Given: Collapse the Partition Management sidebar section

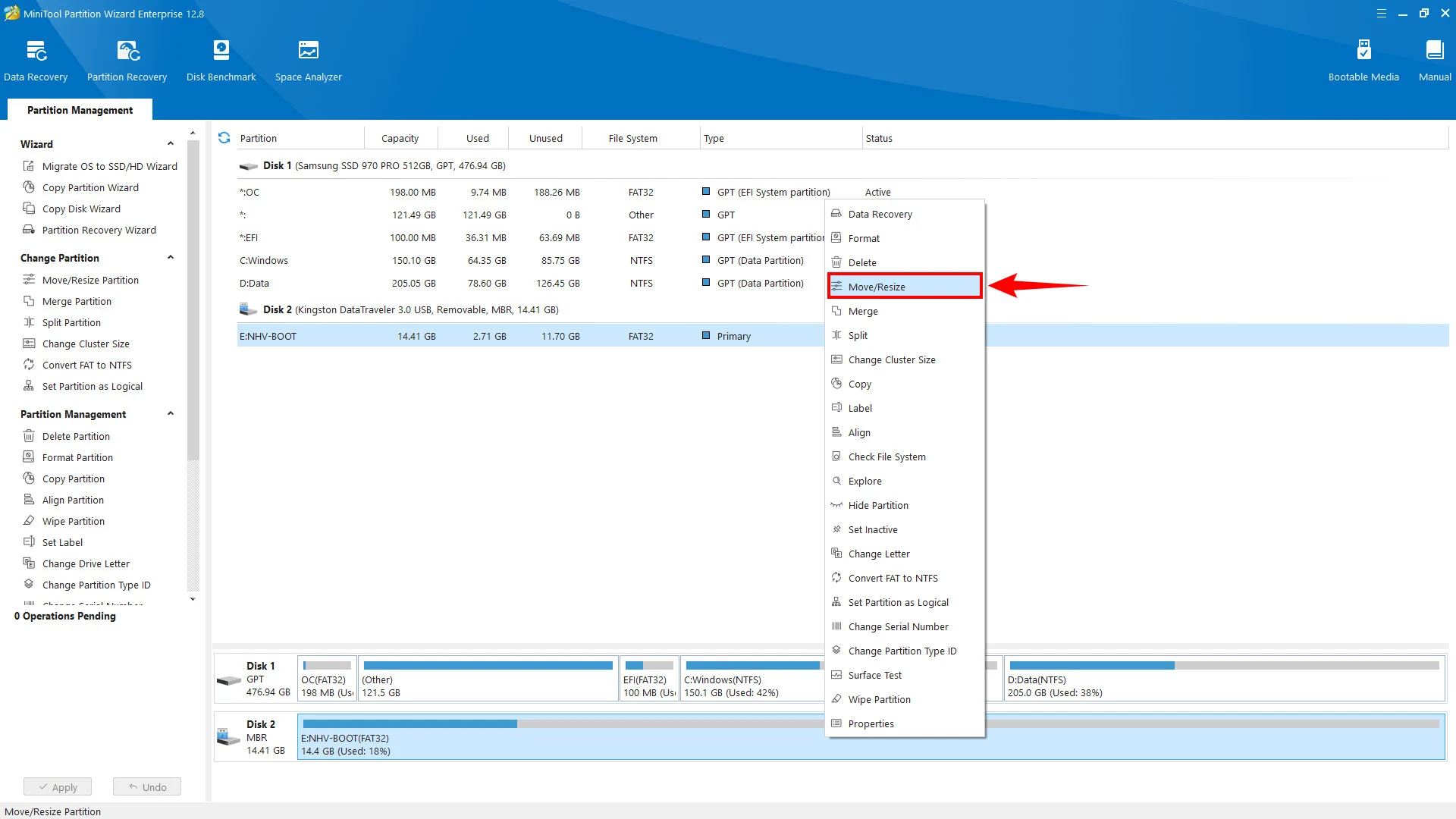Looking at the screenshot, I should [x=171, y=414].
